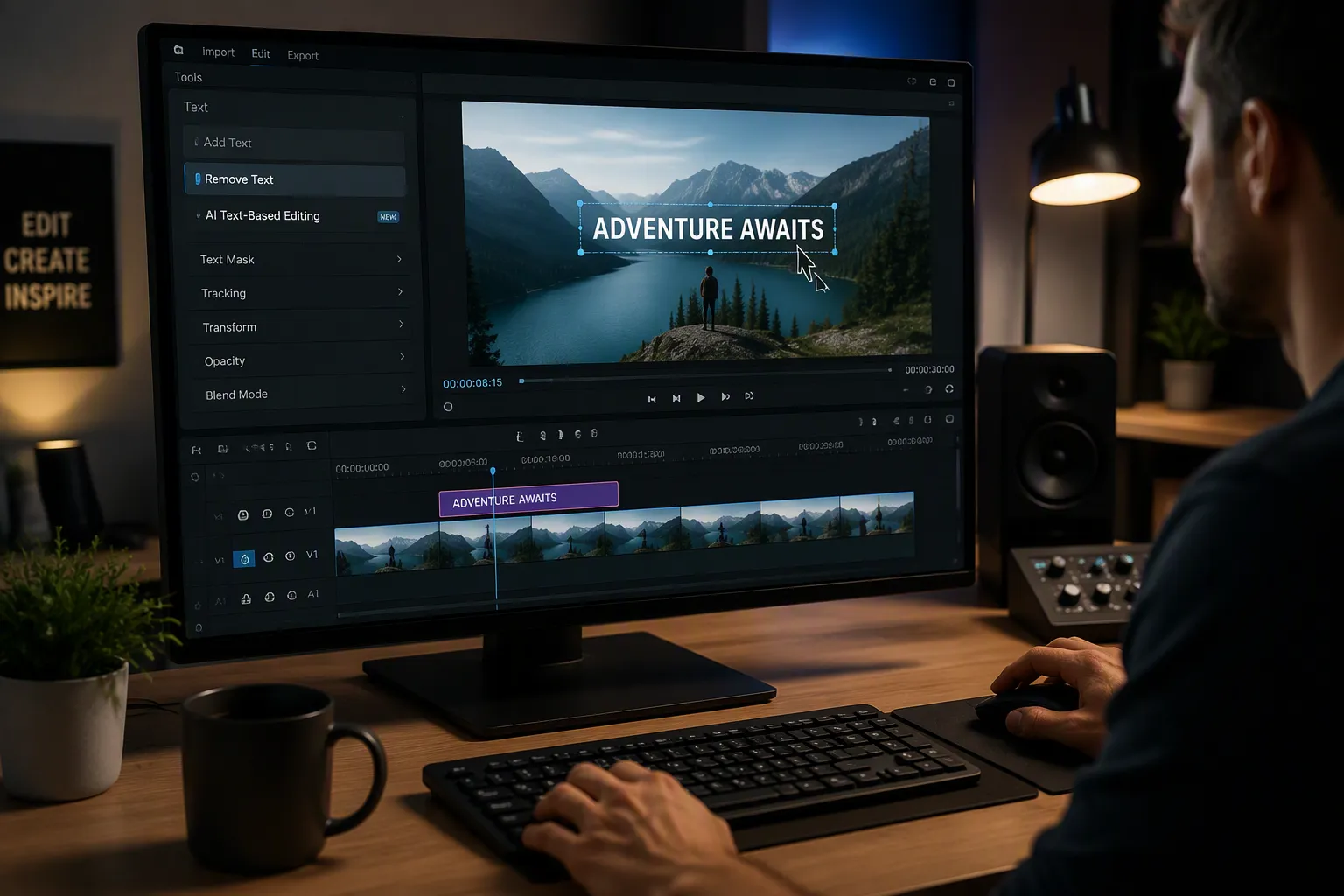Screen dimensions: 1344x896
Task: Toggle the lock icon on the title track header
Action: (x=243, y=514)
